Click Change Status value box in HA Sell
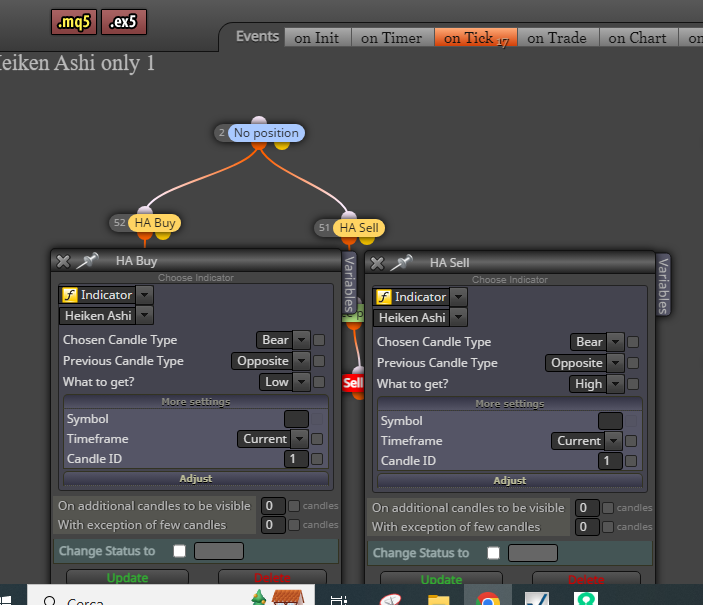 (533, 553)
